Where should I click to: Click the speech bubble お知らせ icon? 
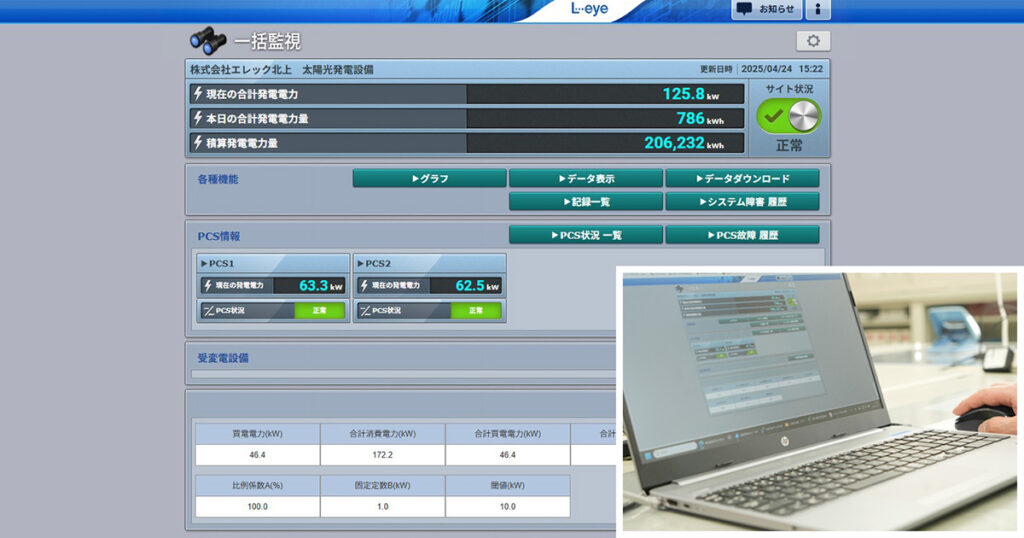pos(745,10)
